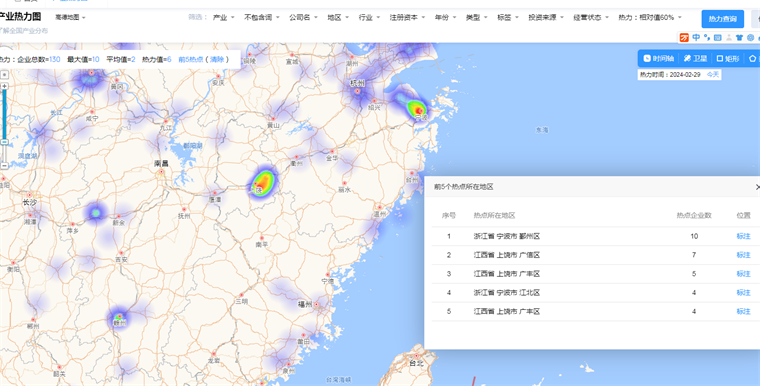The width and height of the screenshot is (760, 386).
Task: Click the zoom slider handle
Action: (x=4, y=142)
